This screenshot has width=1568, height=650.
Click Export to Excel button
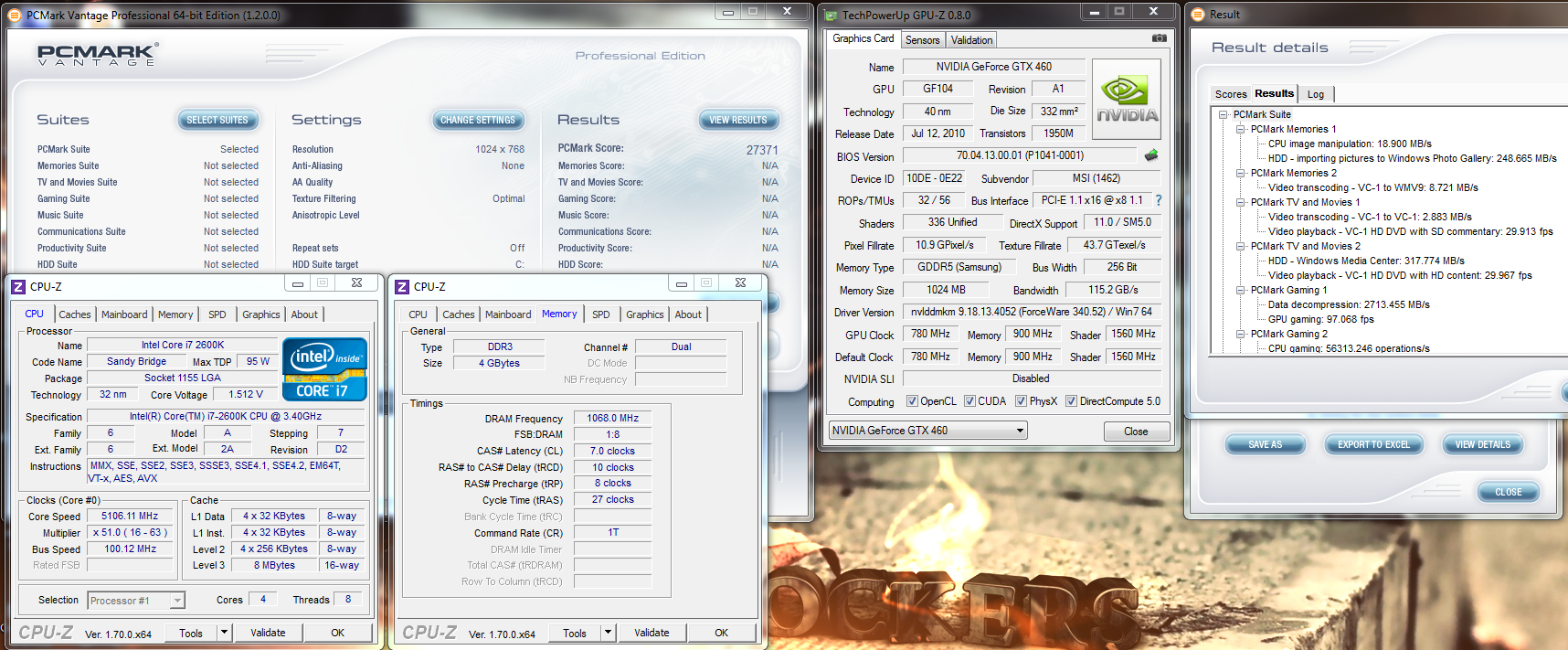tap(1373, 444)
